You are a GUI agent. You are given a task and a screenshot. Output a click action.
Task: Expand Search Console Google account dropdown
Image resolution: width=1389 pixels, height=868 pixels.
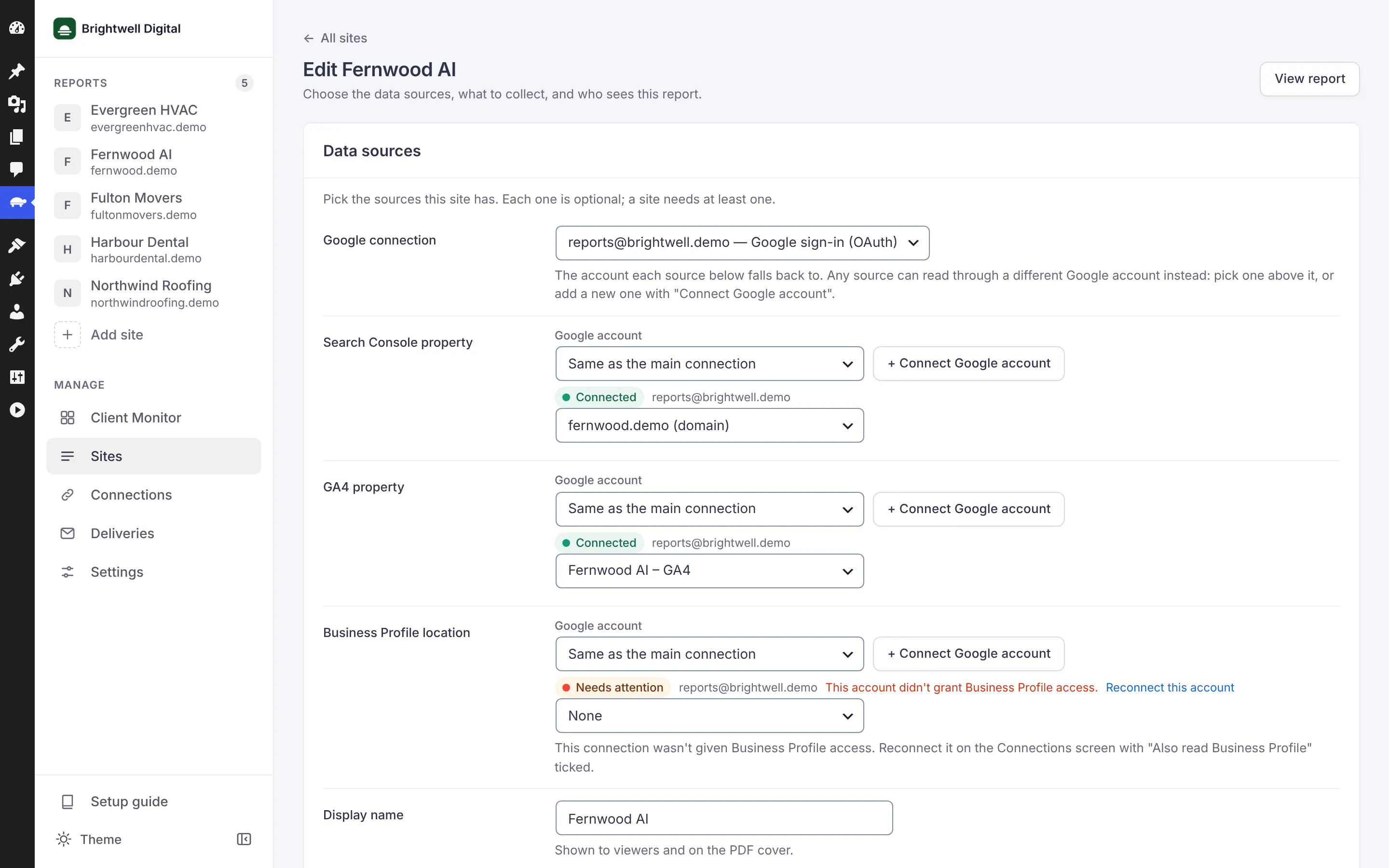click(x=709, y=364)
